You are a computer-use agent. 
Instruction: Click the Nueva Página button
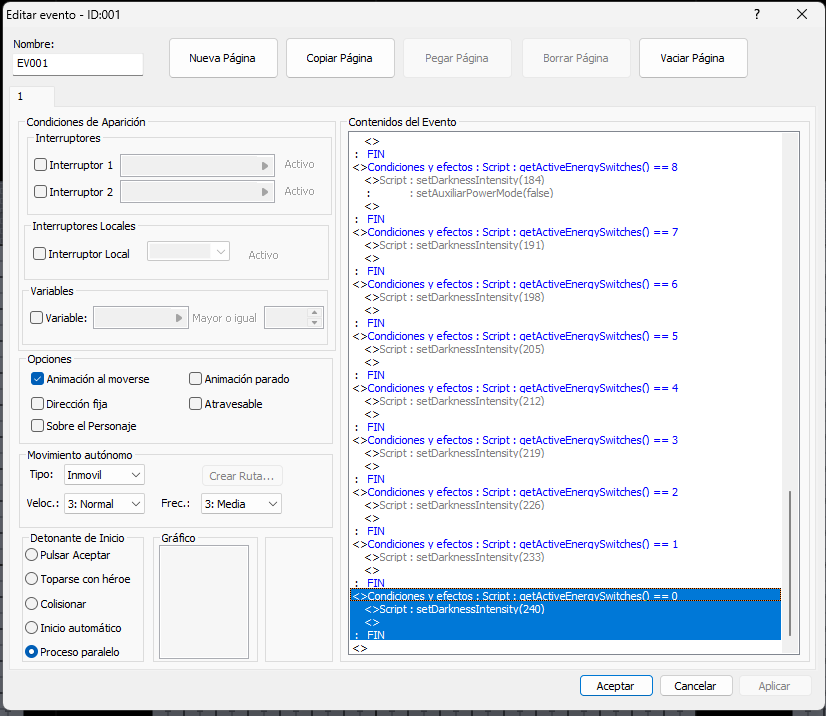(222, 58)
